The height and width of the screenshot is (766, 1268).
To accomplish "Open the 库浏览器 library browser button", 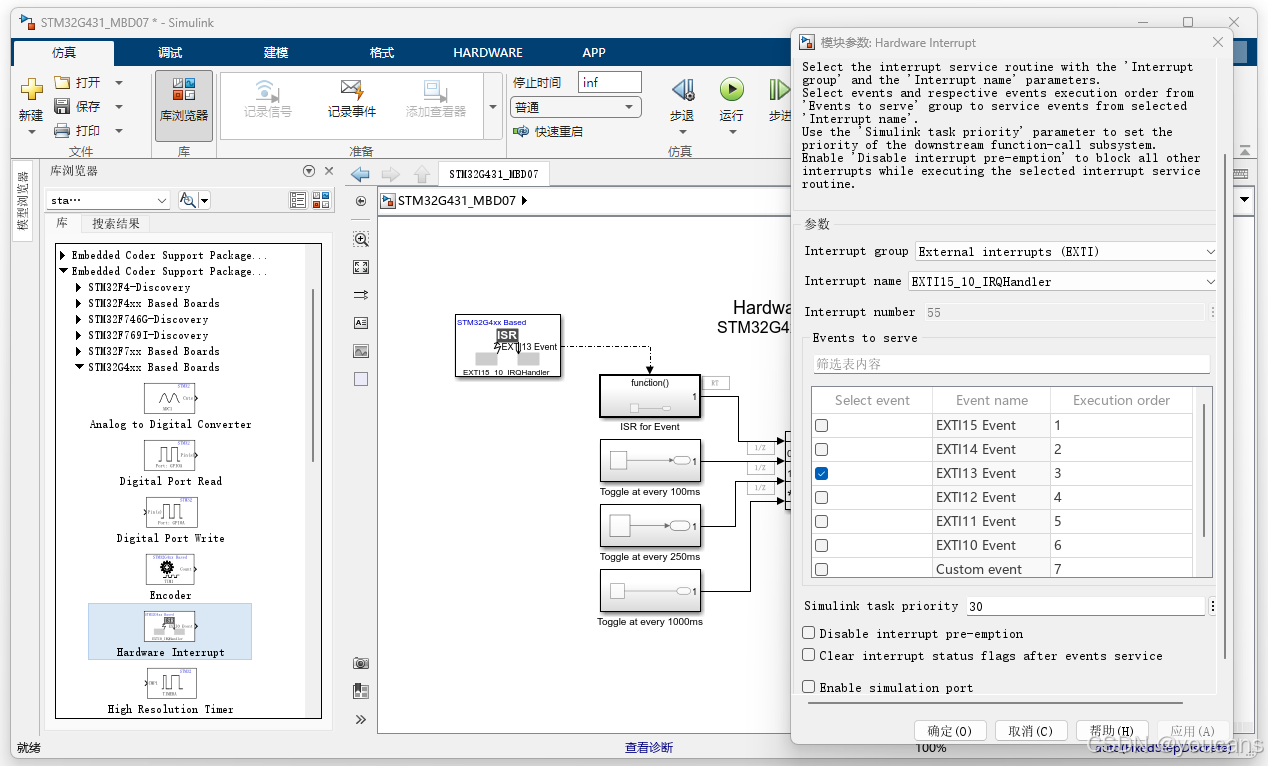I will 184,105.
